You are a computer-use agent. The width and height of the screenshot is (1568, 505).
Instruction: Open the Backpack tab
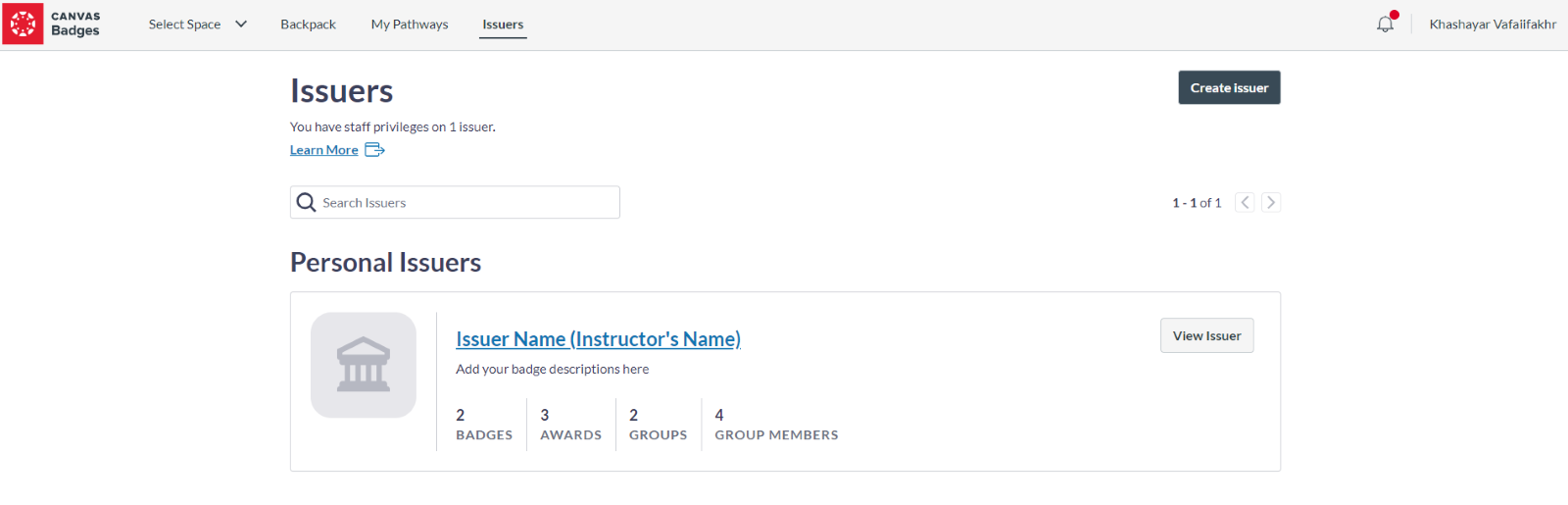(x=308, y=25)
